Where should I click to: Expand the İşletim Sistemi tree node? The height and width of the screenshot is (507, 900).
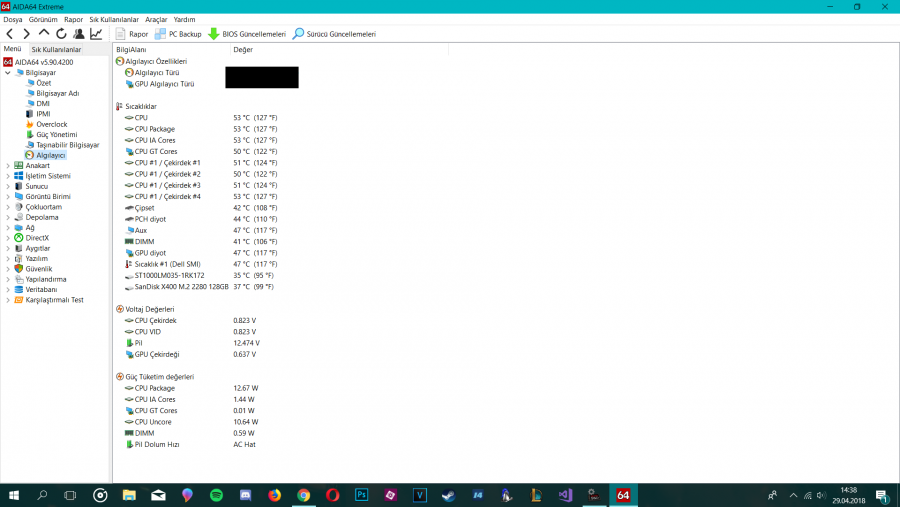pyautogui.click(x=7, y=176)
